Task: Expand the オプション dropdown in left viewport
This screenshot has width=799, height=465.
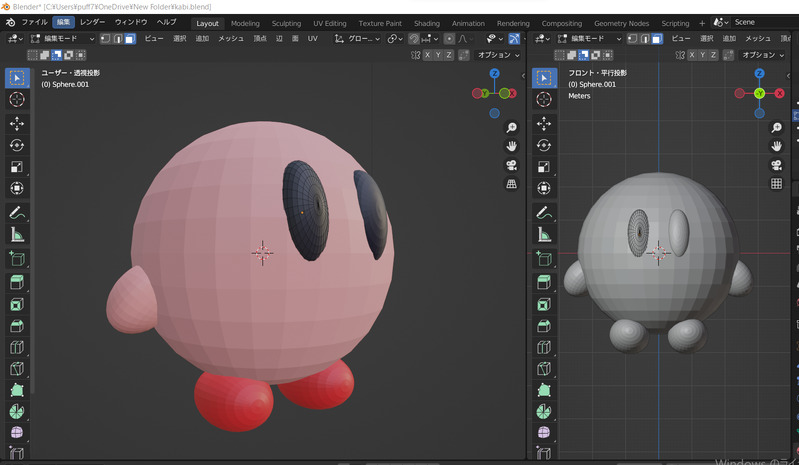Action: point(497,55)
